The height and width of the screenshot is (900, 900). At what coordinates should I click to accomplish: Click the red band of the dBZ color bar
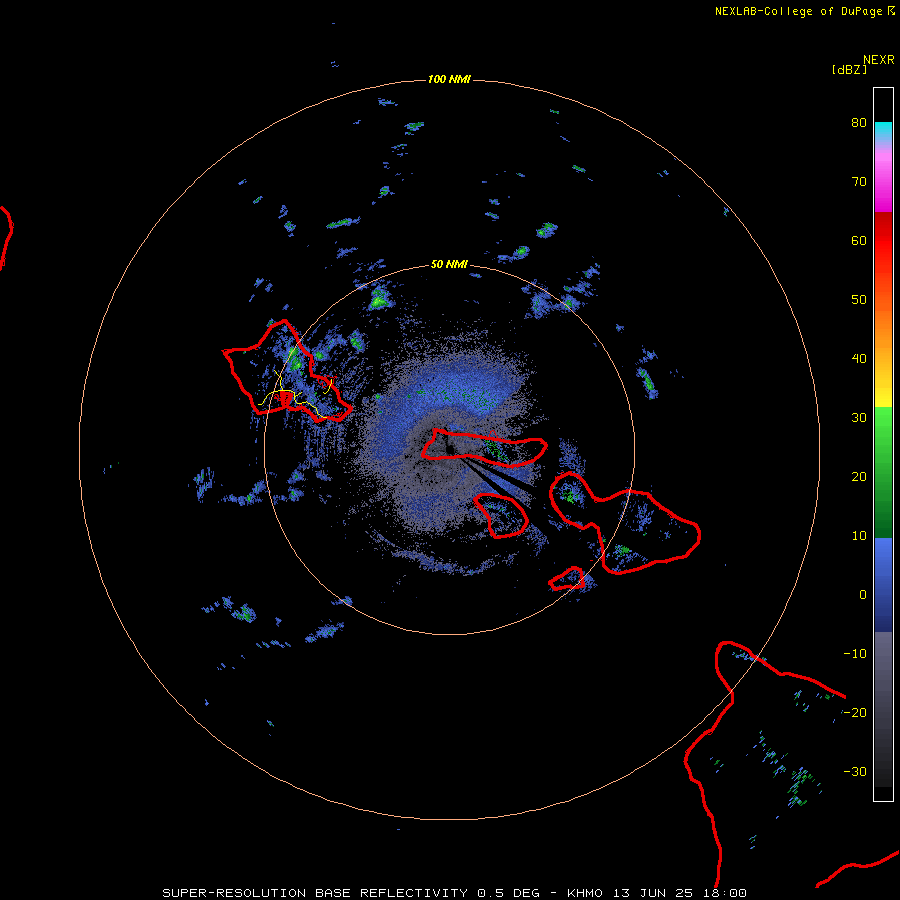(x=883, y=241)
